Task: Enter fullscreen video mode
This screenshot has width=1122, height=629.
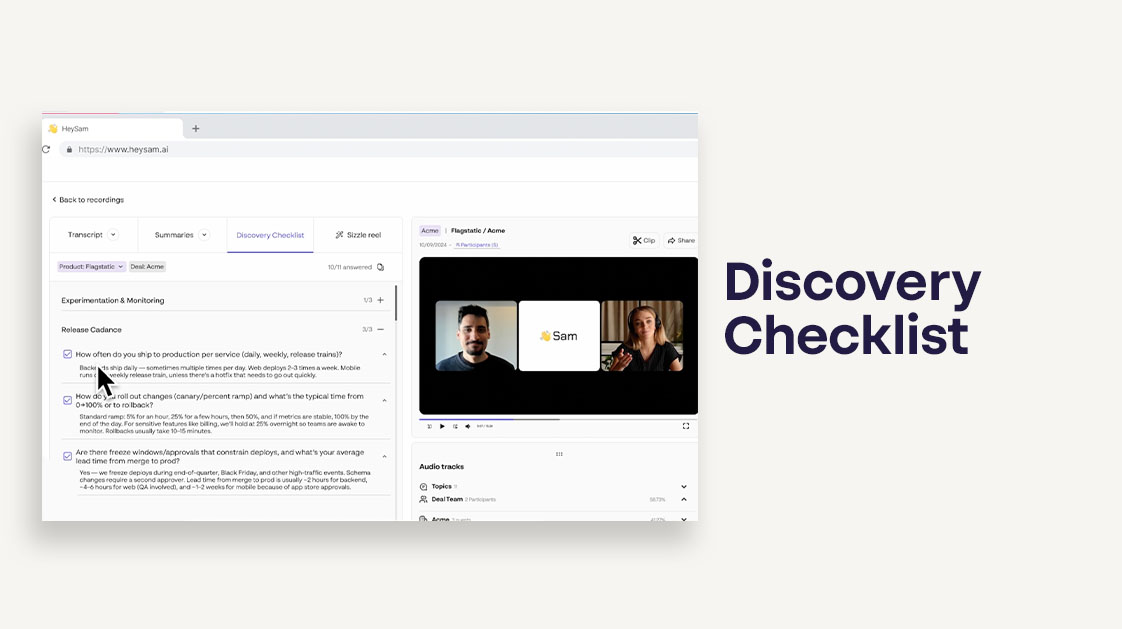Action: point(686,426)
